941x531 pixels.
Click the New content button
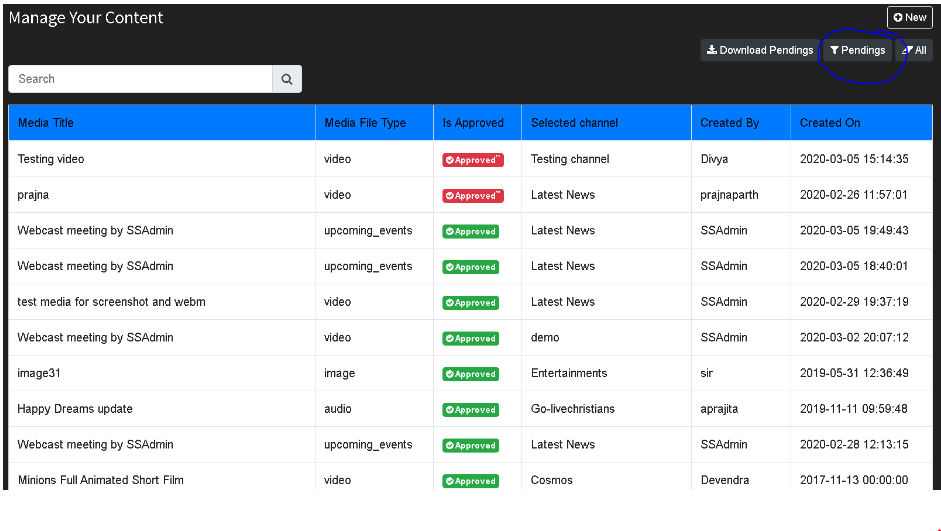910,17
